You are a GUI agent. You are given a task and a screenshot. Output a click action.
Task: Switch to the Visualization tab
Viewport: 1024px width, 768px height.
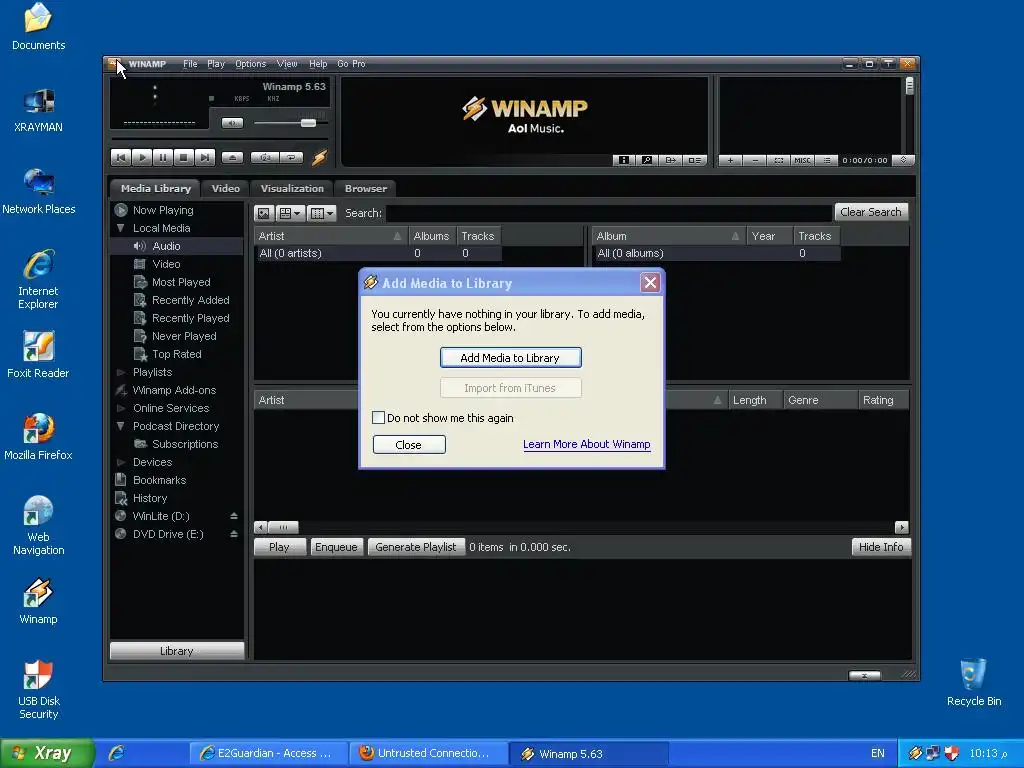pyautogui.click(x=292, y=188)
